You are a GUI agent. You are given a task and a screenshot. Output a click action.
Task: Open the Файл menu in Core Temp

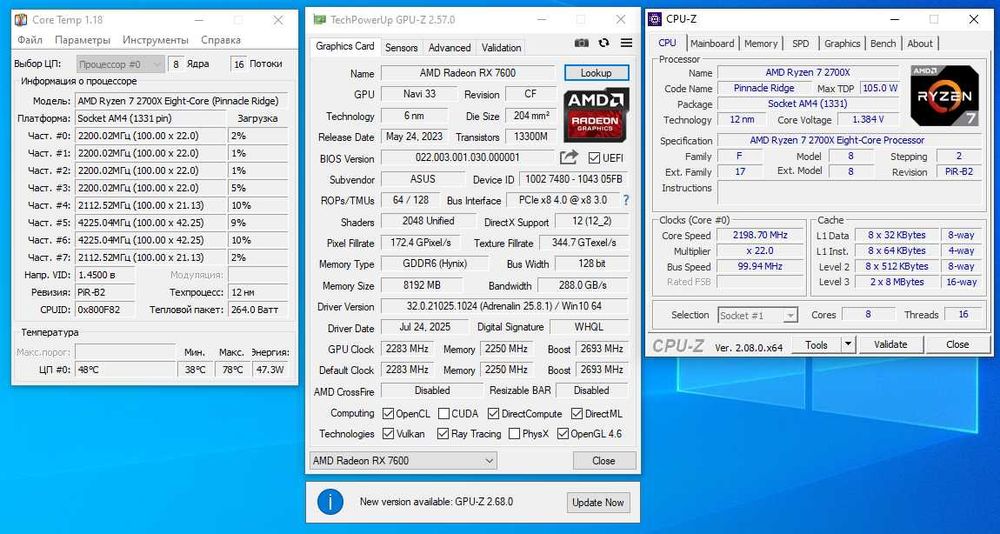click(x=30, y=40)
